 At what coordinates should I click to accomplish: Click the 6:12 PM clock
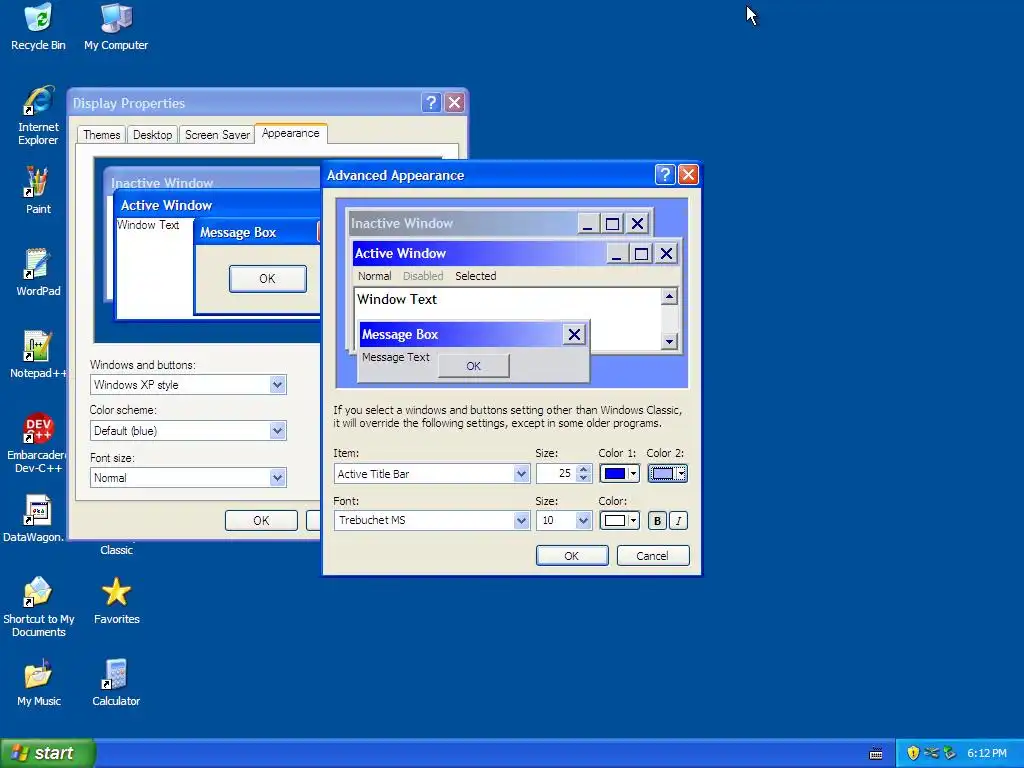[x=987, y=753]
